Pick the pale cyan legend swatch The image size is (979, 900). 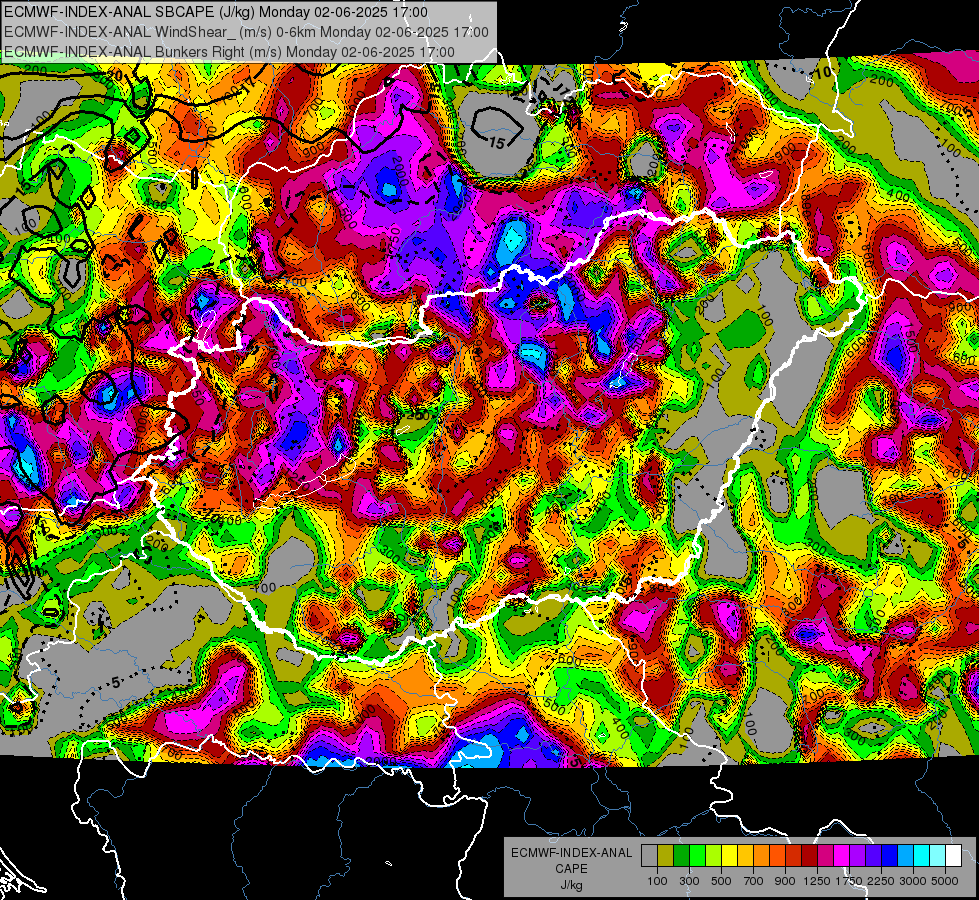point(938,855)
